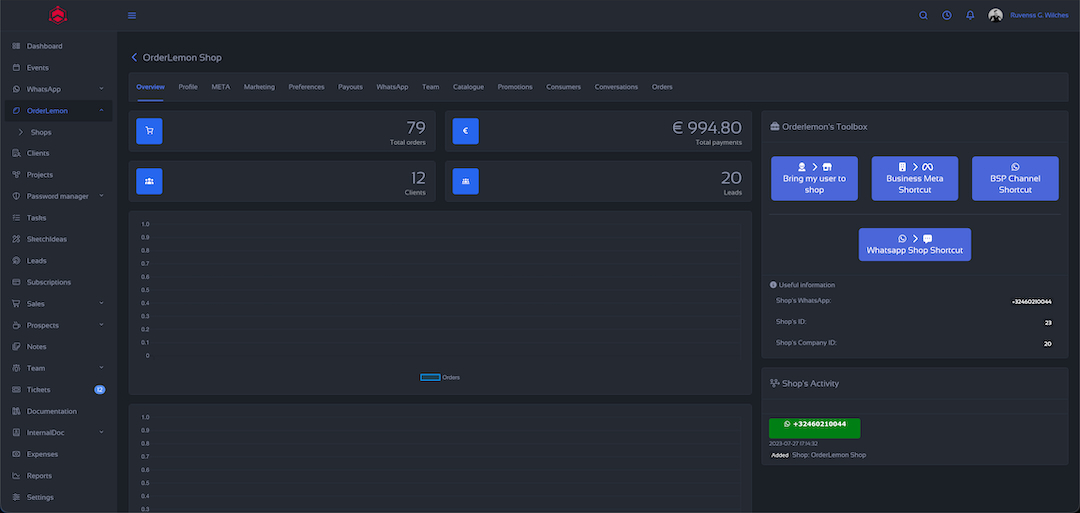Click the back arrow beside OrderLemon Shop
The width and height of the screenshot is (1080, 513).
click(134, 58)
